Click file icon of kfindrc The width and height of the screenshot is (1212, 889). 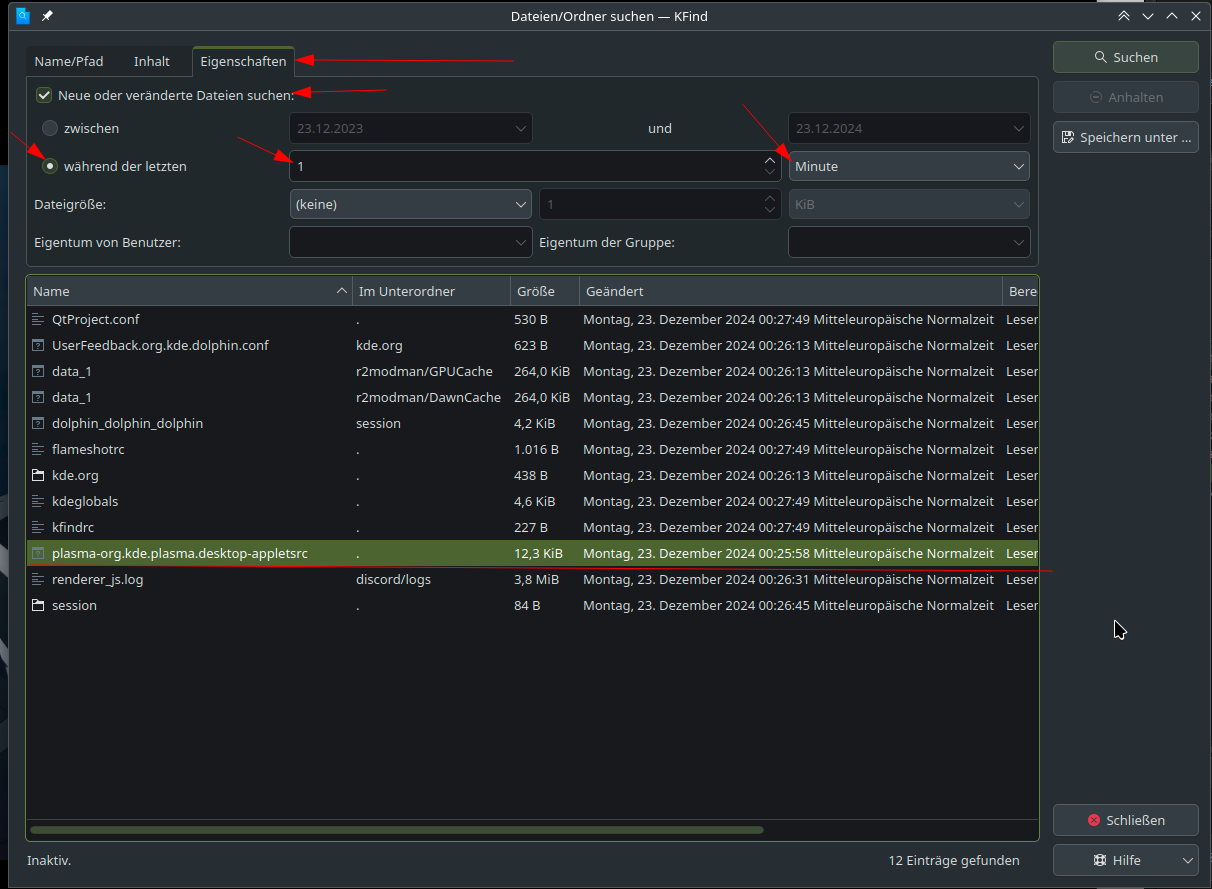pyautogui.click(x=38, y=527)
